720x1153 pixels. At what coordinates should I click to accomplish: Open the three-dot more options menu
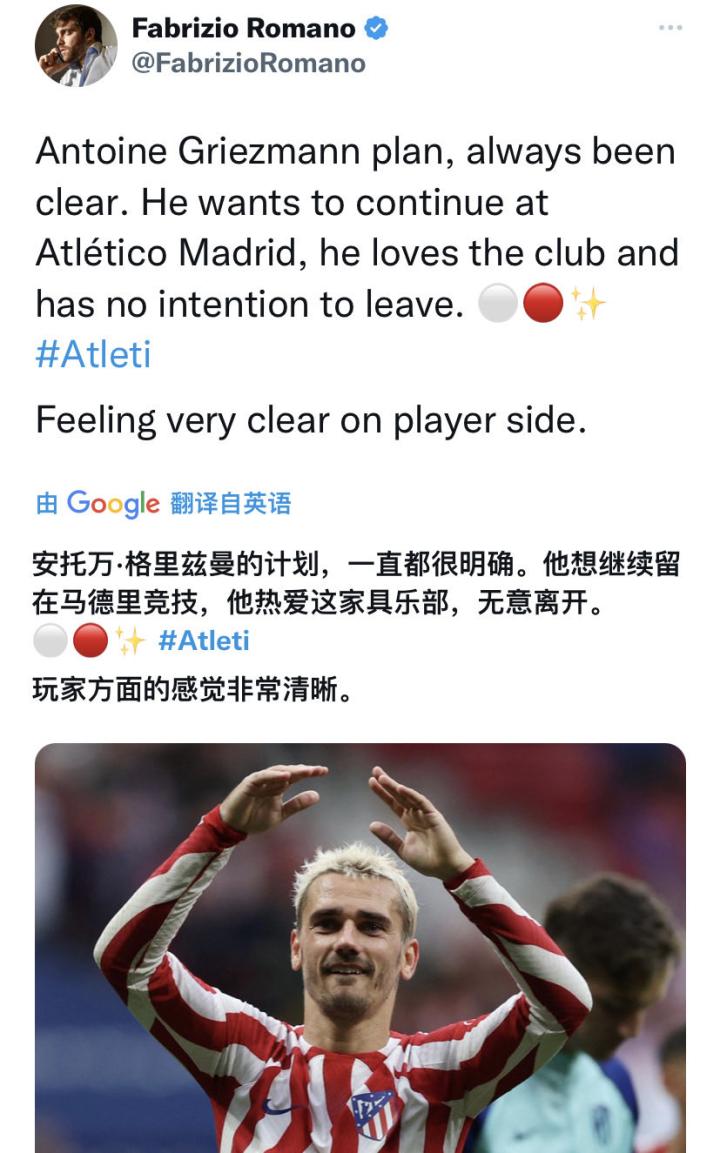click(x=670, y=28)
